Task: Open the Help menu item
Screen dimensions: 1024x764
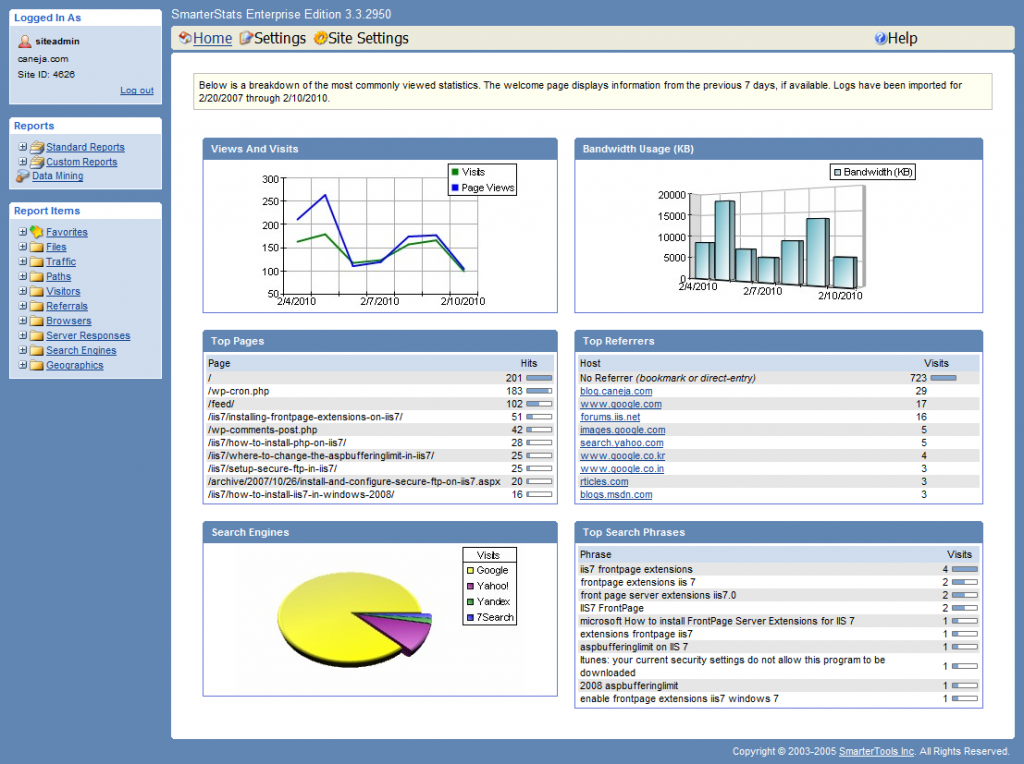Action: click(902, 39)
